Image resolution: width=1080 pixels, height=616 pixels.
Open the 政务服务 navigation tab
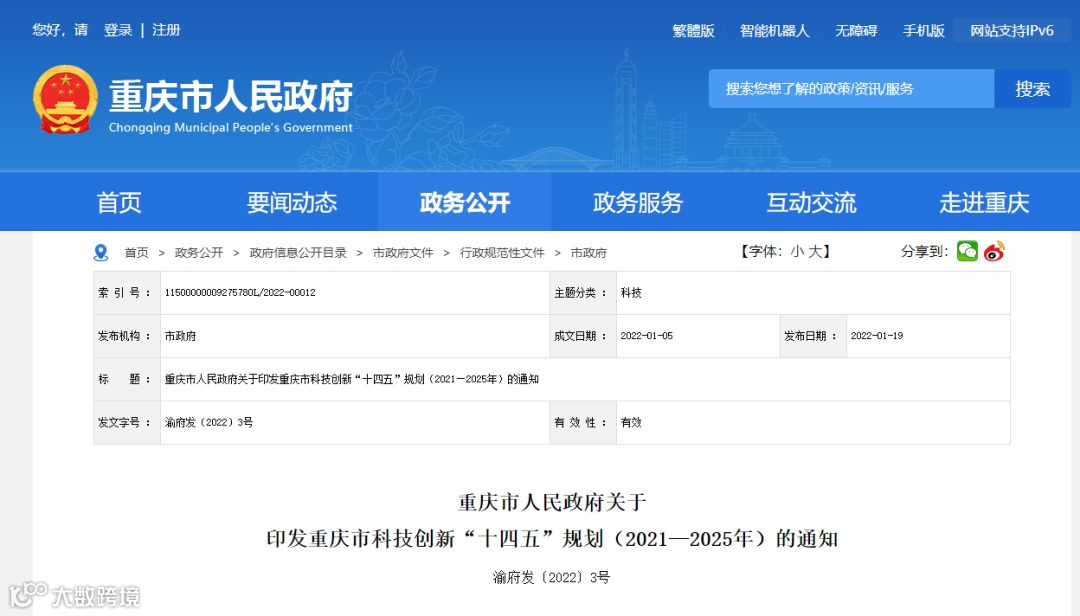coord(638,203)
